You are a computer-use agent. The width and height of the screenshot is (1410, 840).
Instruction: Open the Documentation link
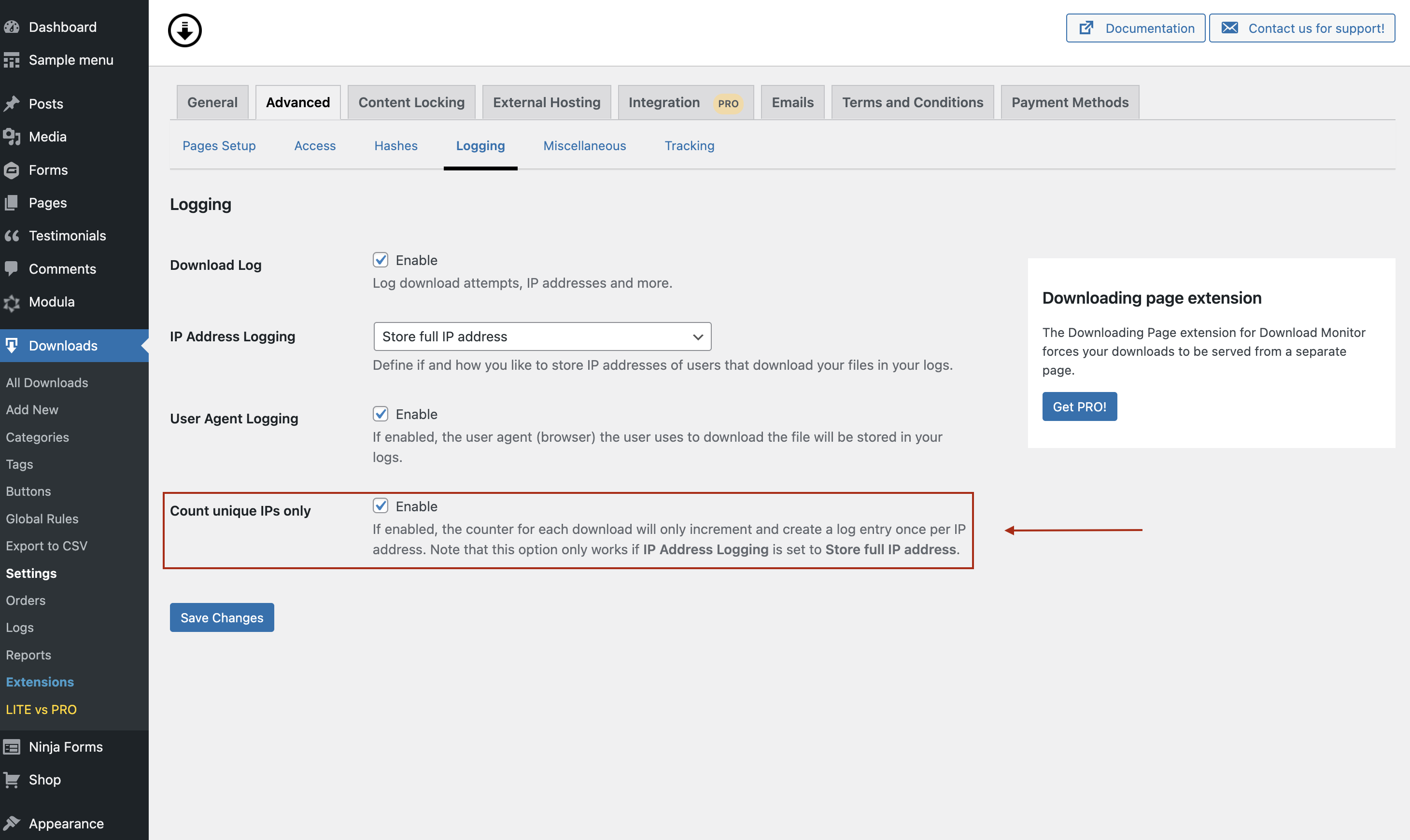(1135, 28)
